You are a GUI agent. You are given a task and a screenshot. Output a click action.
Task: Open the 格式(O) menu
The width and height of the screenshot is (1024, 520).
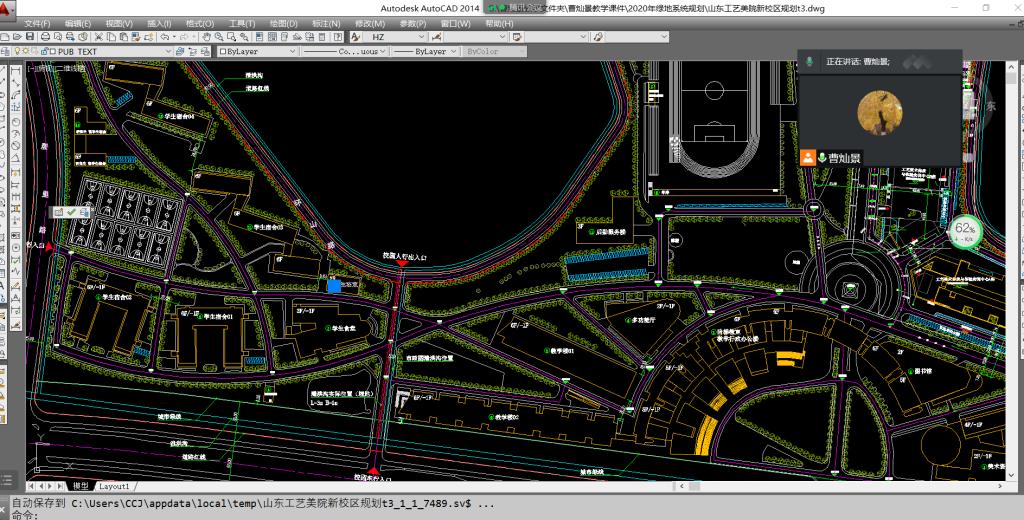tap(200, 23)
